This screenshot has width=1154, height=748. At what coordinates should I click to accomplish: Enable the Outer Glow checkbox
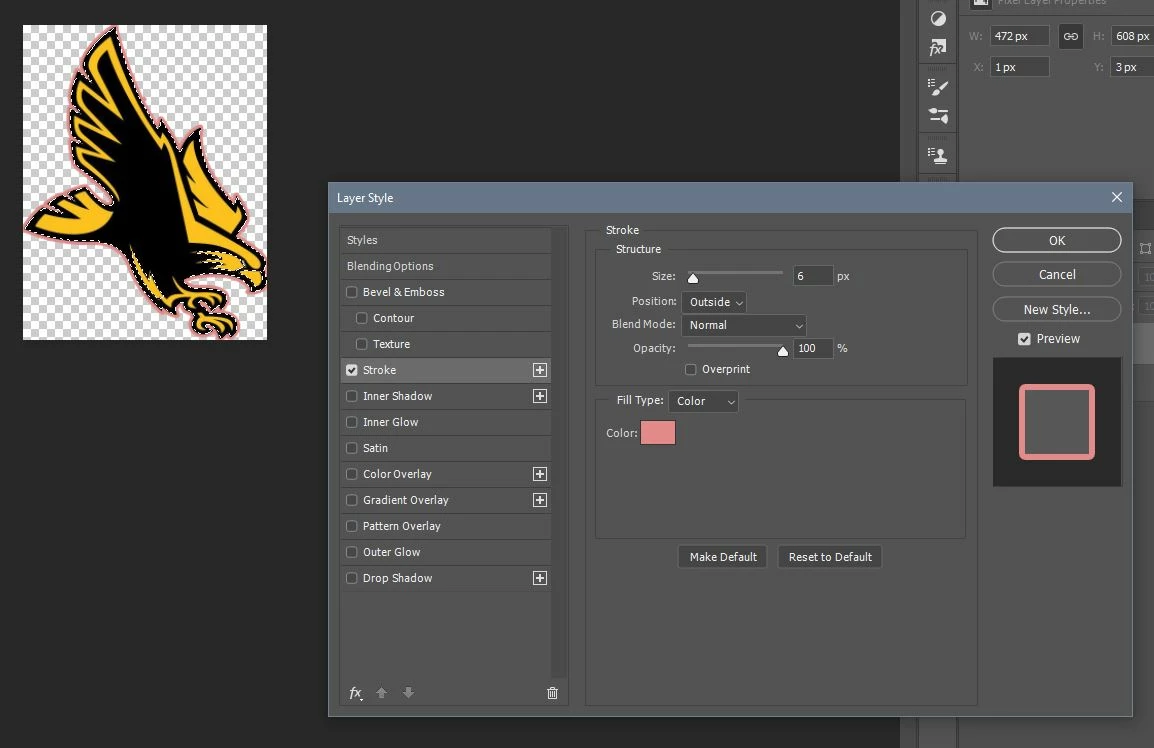352,552
